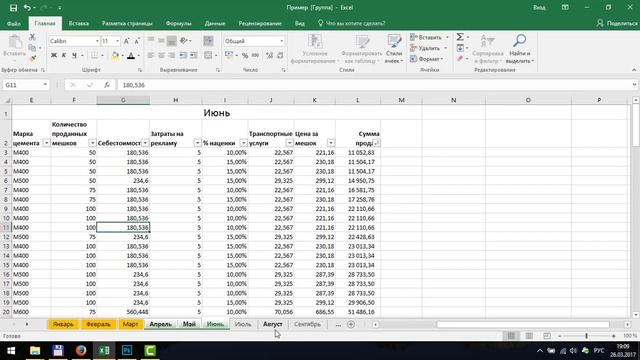Open the Общий number format dropdown

(x=282, y=41)
